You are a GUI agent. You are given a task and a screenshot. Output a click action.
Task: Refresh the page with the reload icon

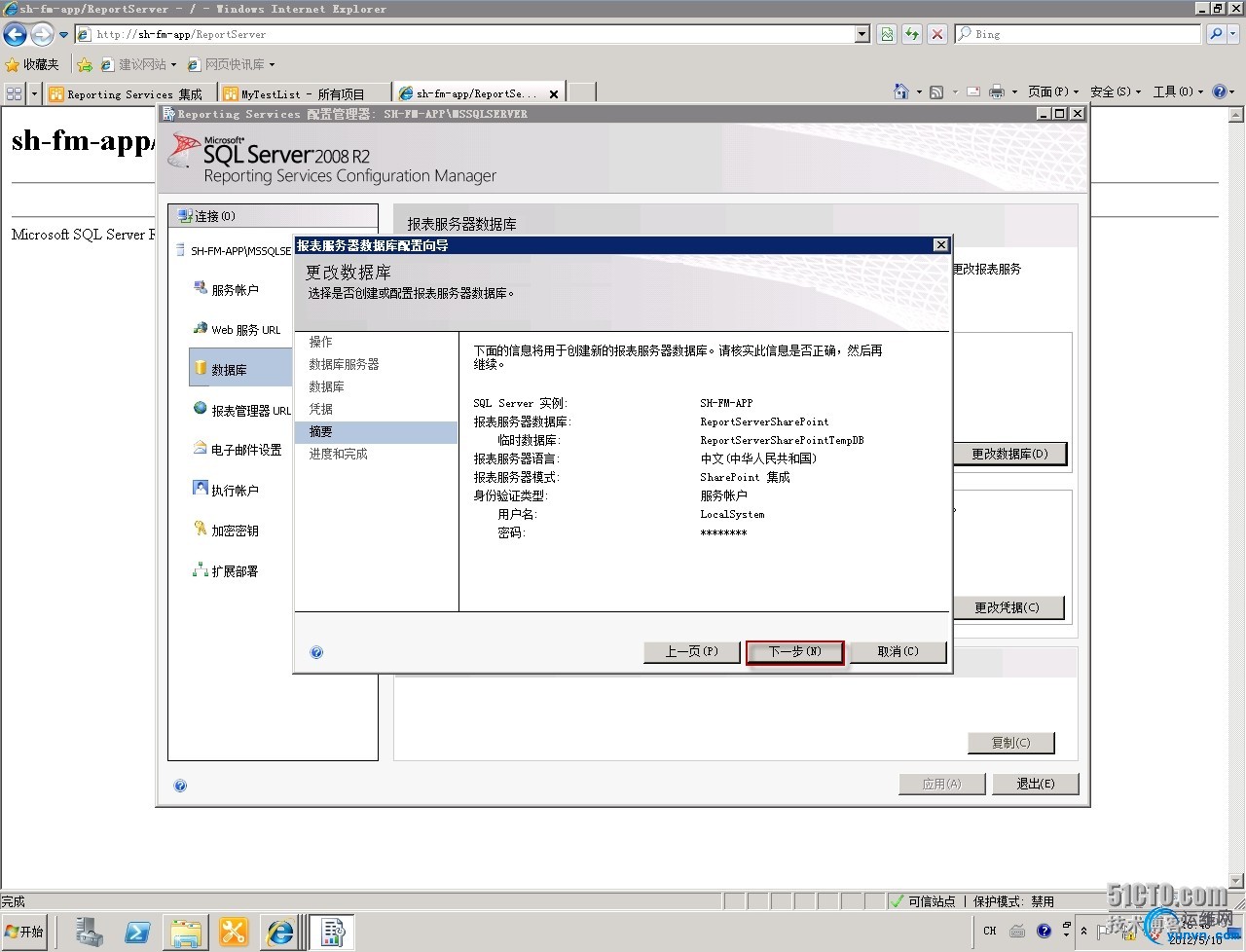[x=911, y=34]
